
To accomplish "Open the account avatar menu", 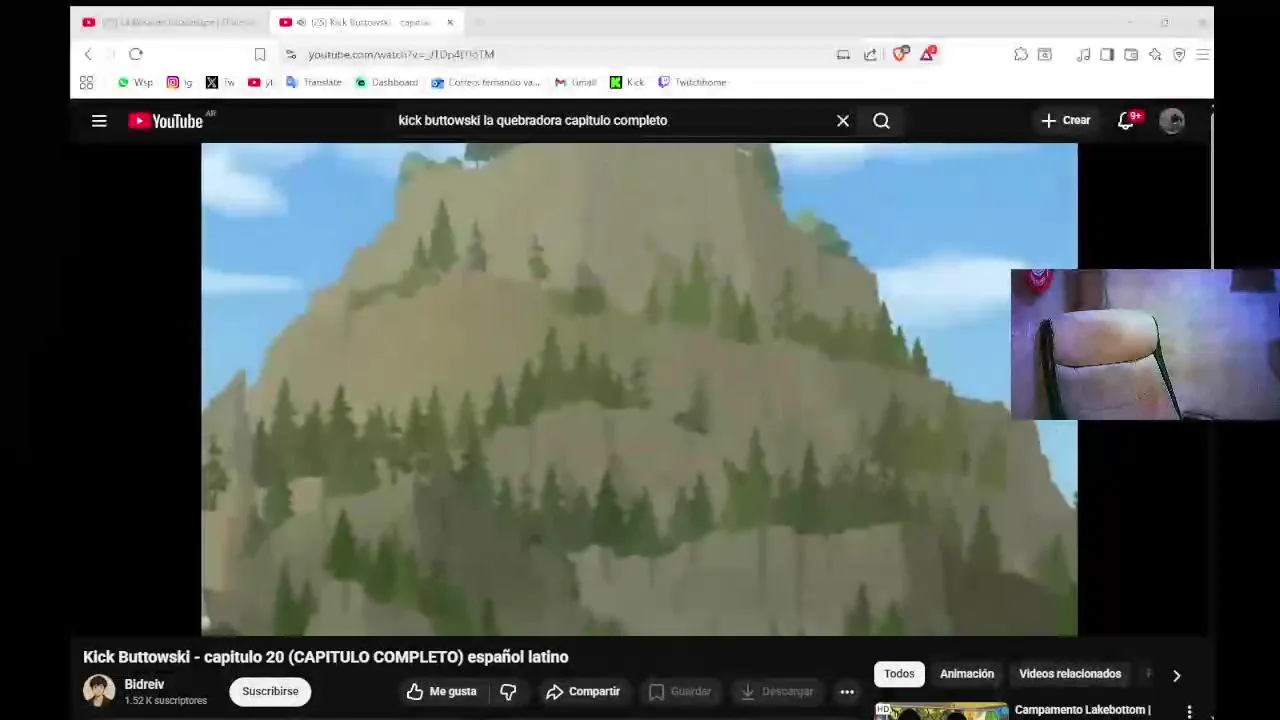I will 1172,121.
